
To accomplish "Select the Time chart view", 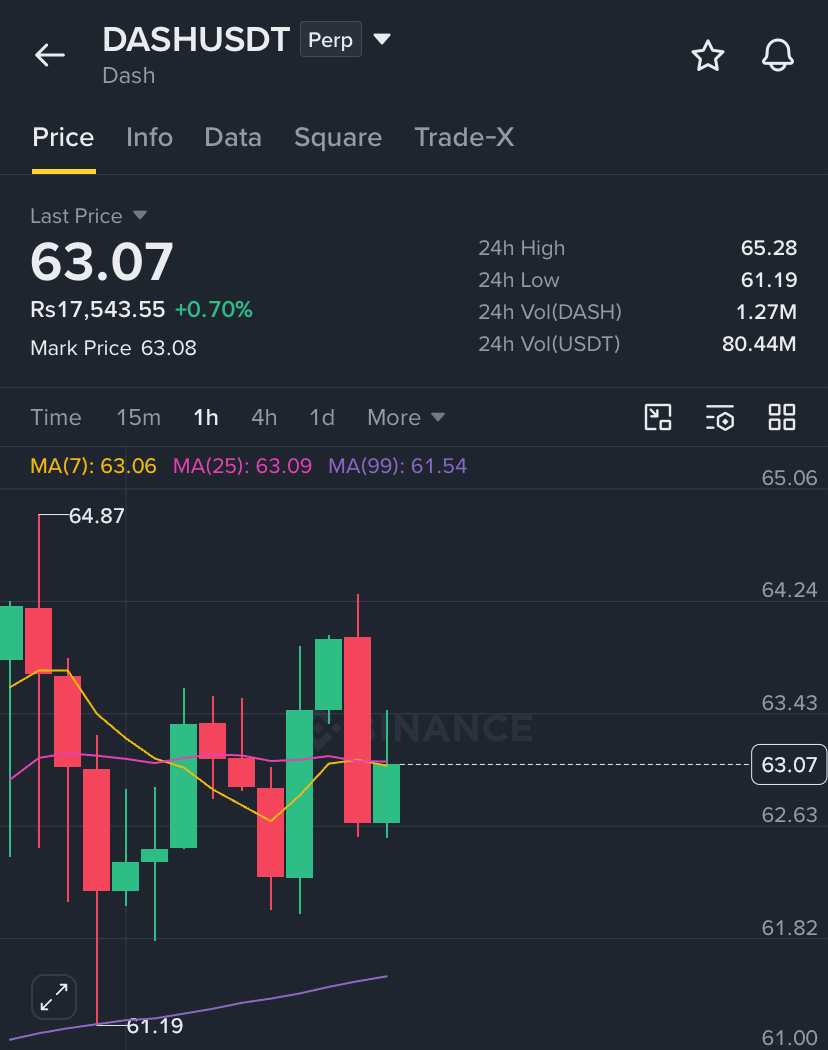I will (x=56, y=418).
